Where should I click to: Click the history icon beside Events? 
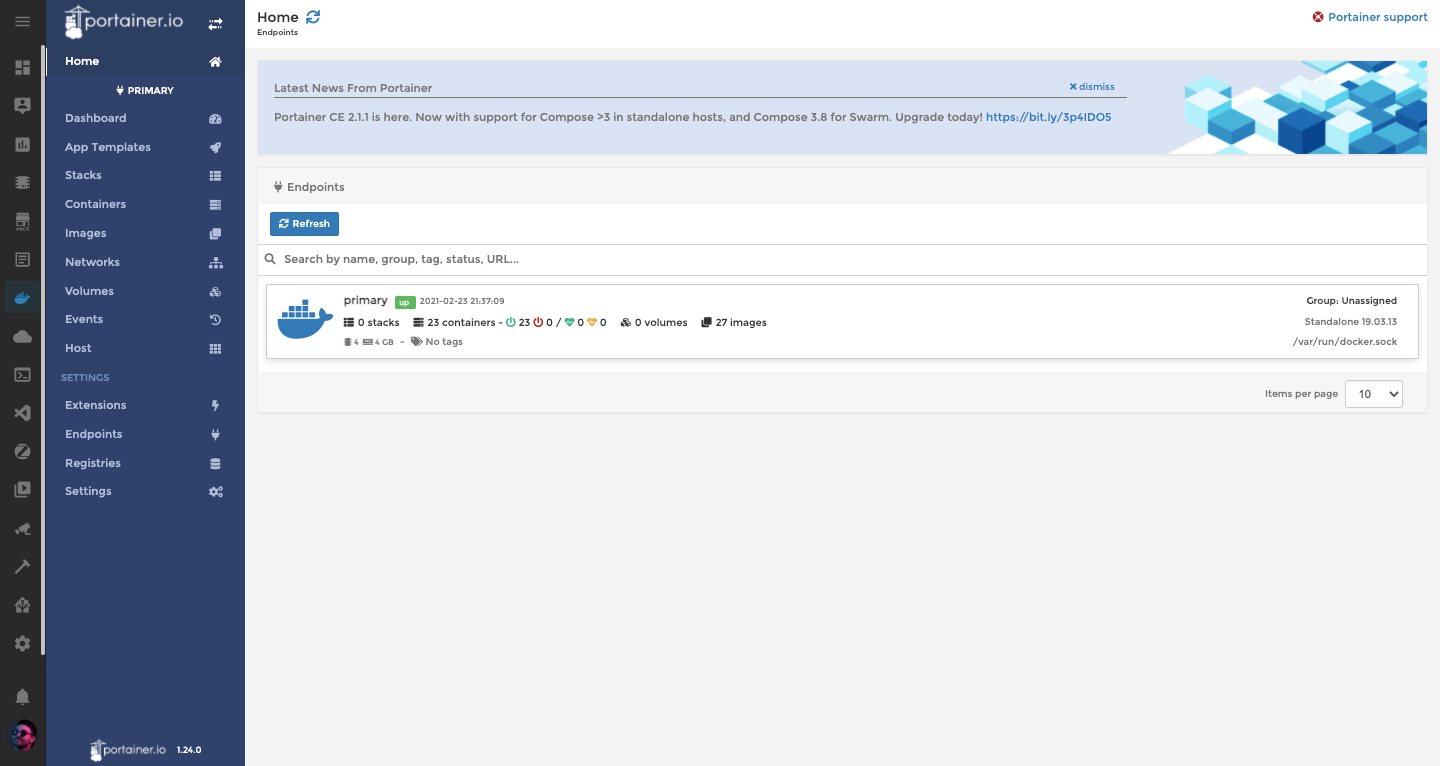215,320
